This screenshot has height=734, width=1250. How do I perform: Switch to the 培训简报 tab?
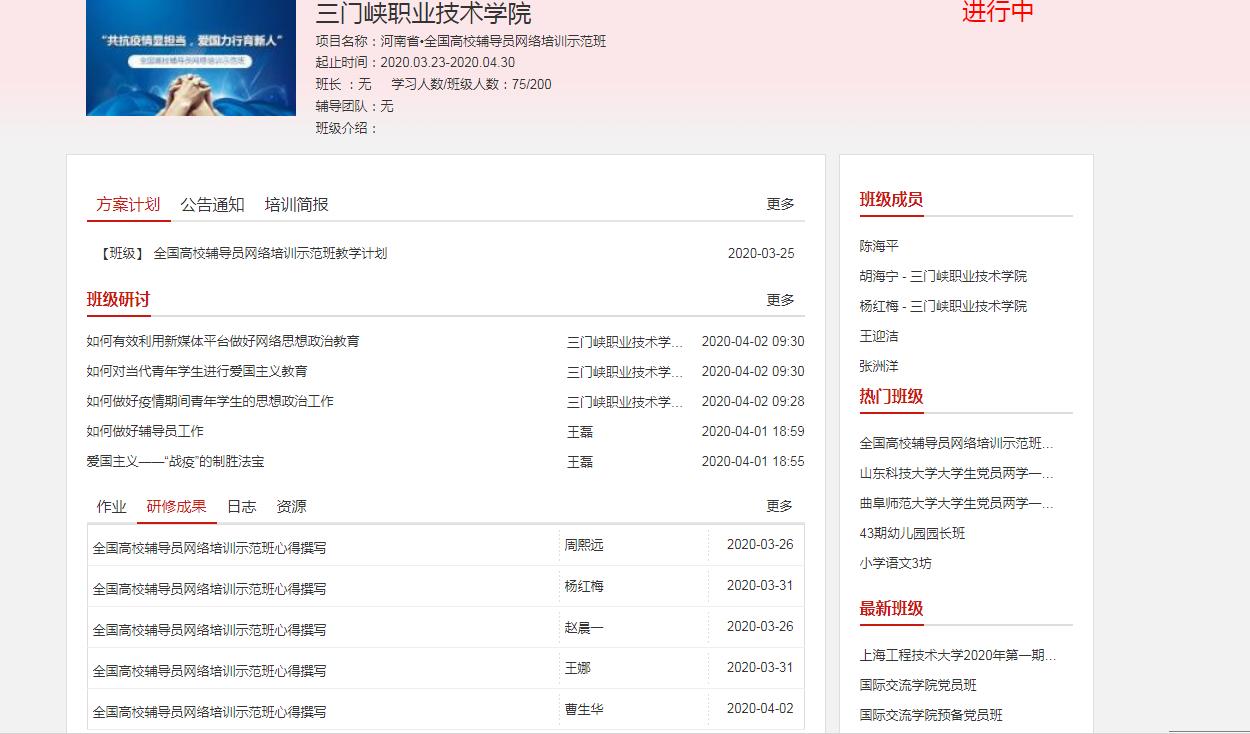point(296,205)
